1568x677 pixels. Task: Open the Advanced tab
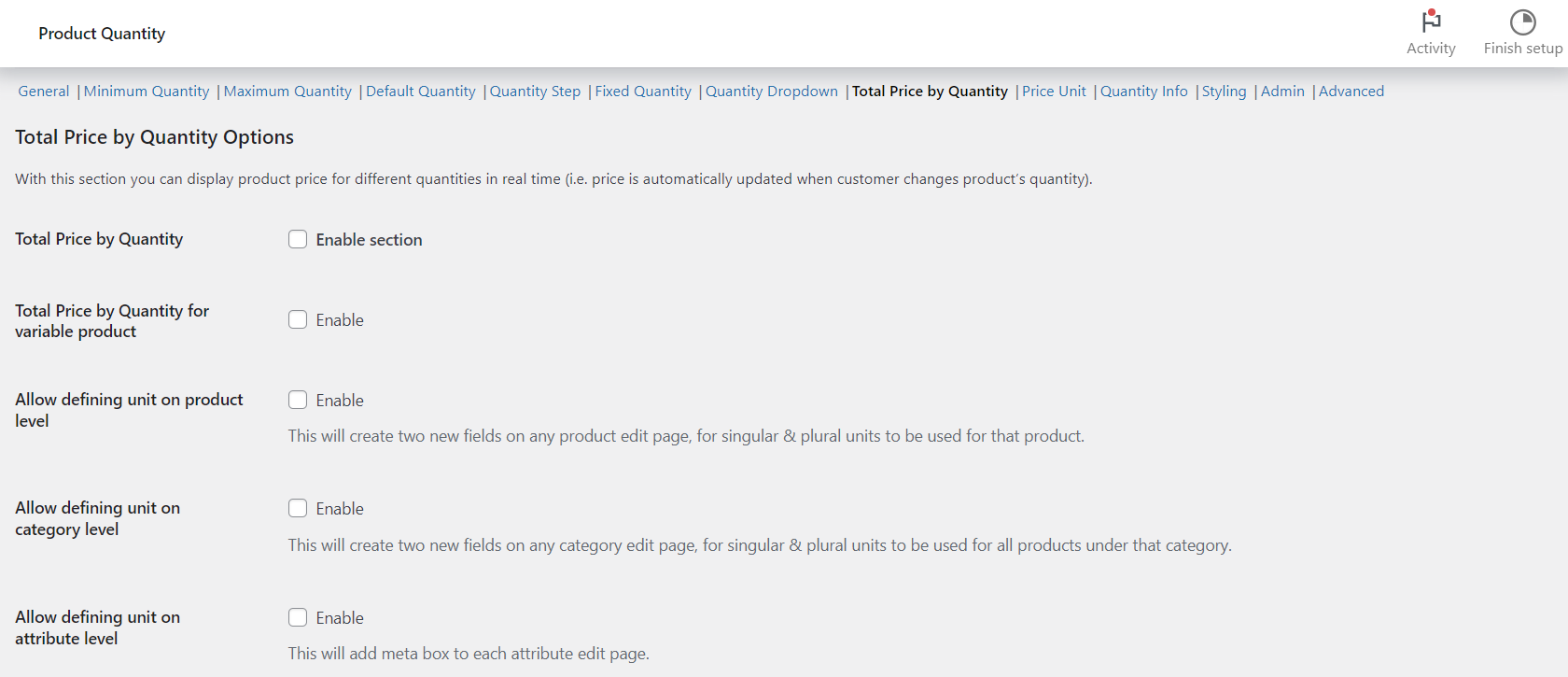click(x=1351, y=92)
